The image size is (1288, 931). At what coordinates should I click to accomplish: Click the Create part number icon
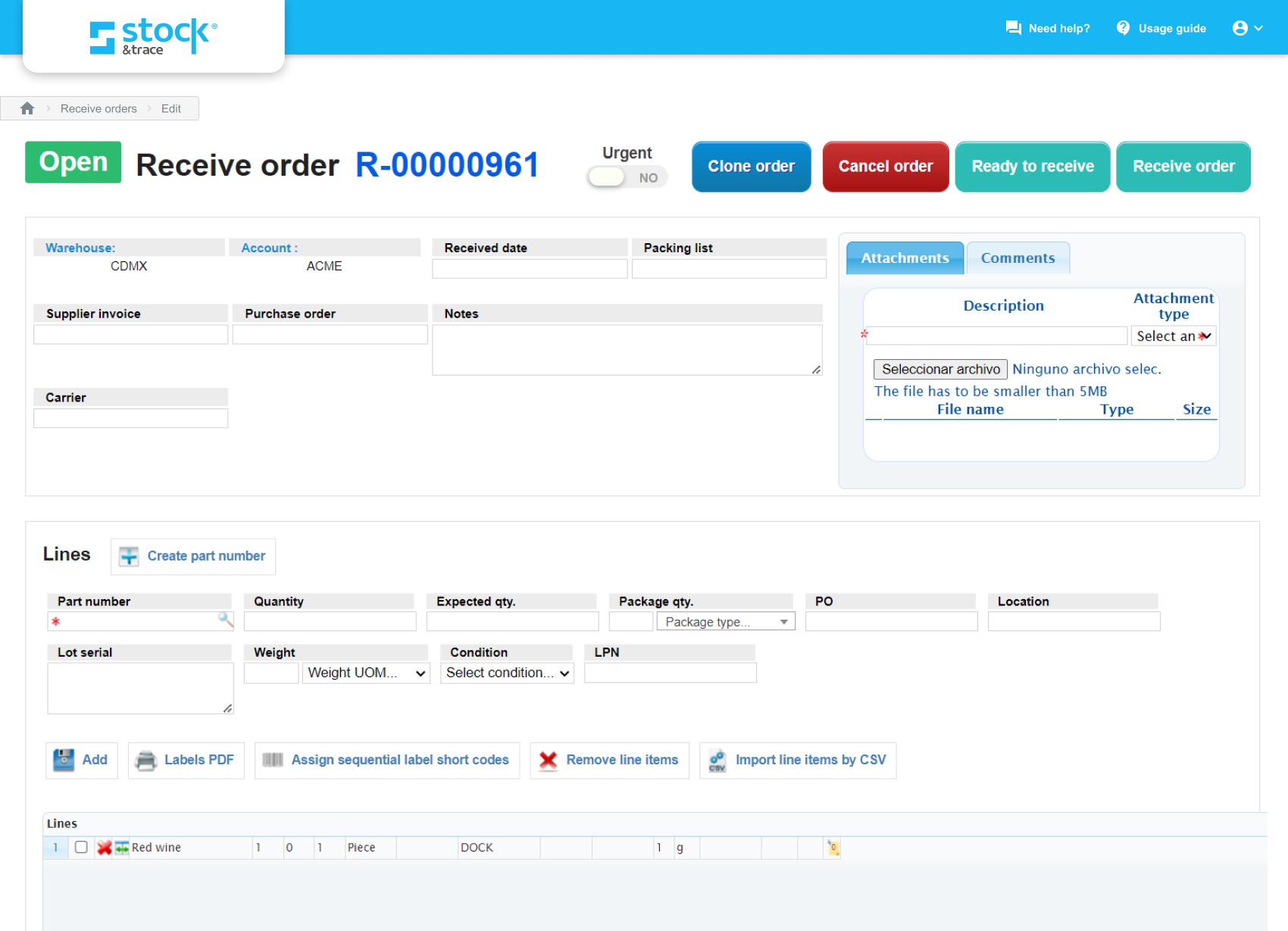pyautogui.click(x=127, y=556)
